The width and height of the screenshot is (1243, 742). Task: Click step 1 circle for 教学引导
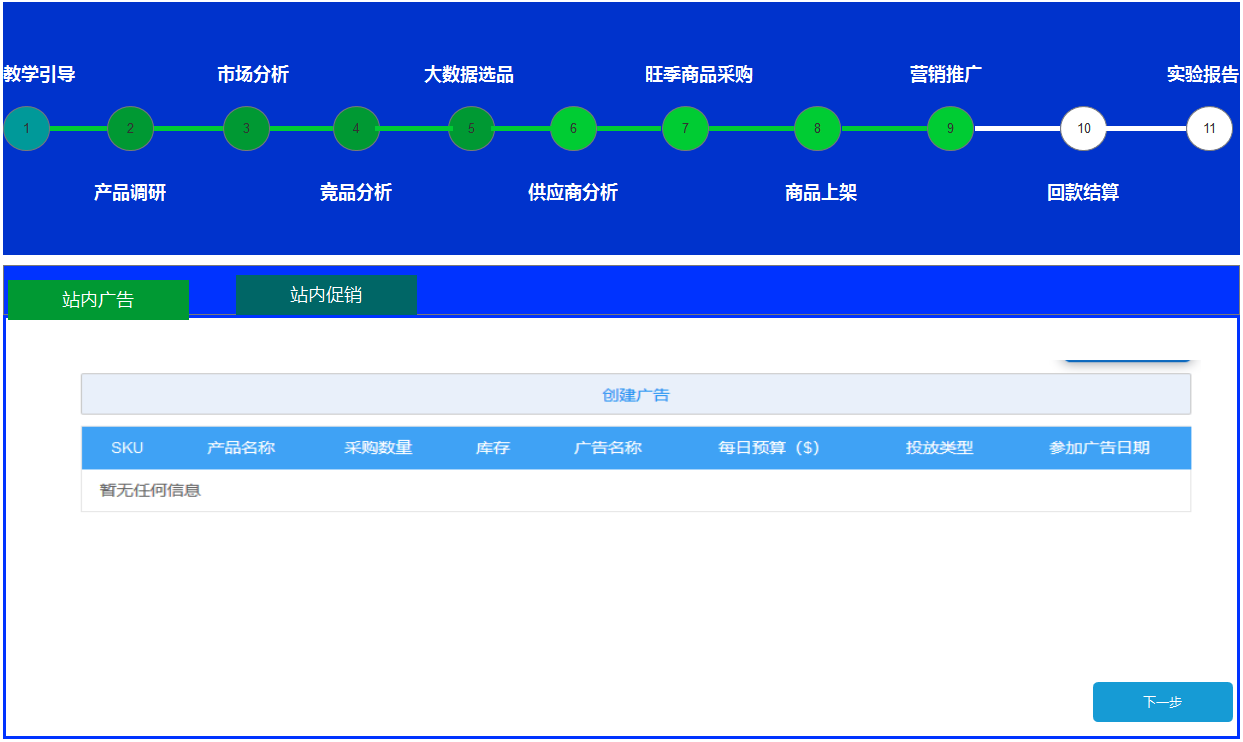[26, 129]
